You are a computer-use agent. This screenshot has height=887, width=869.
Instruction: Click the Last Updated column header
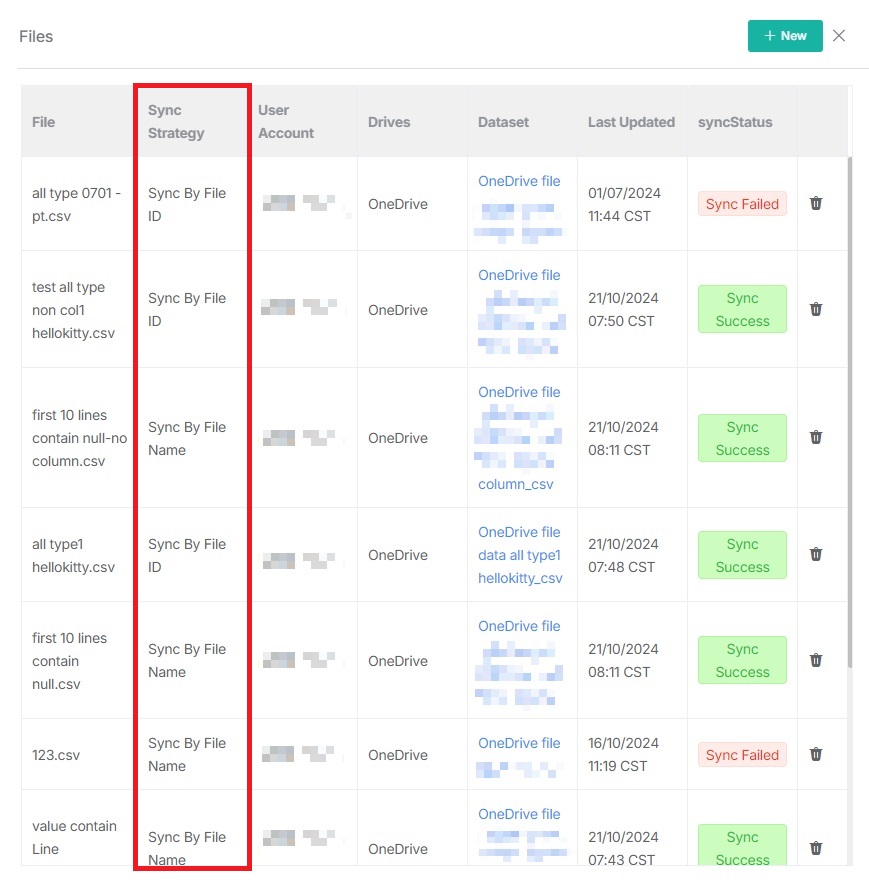pyautogui.click(x=631, y=122)
